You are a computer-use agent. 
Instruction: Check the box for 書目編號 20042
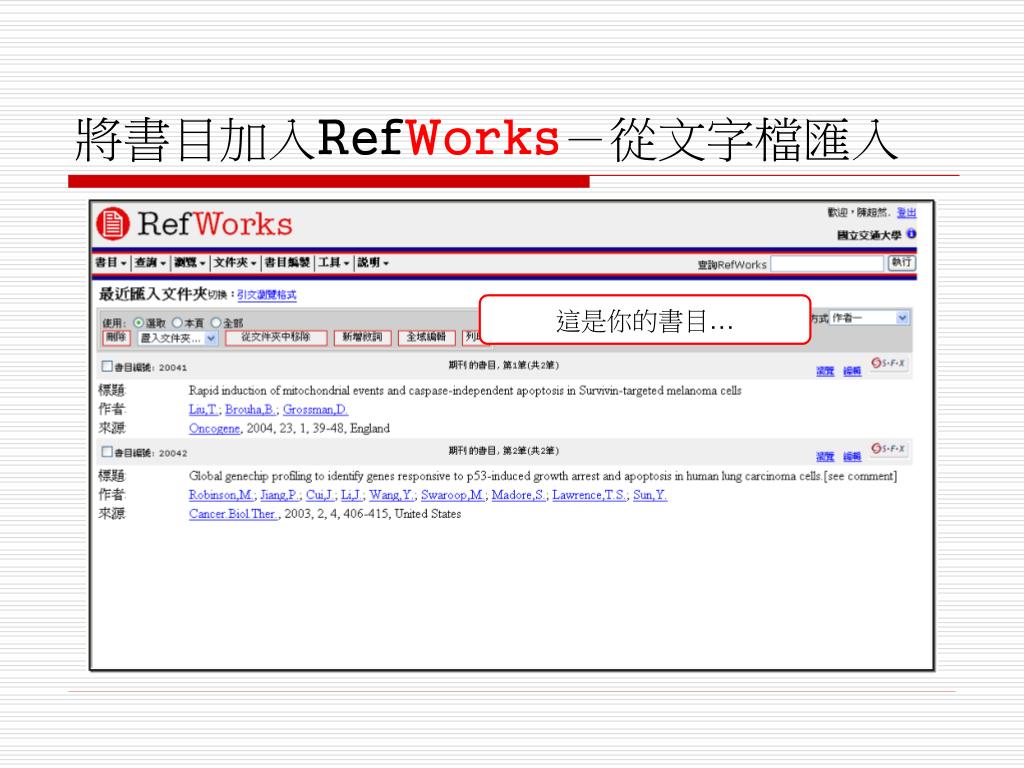click(107, 452)
